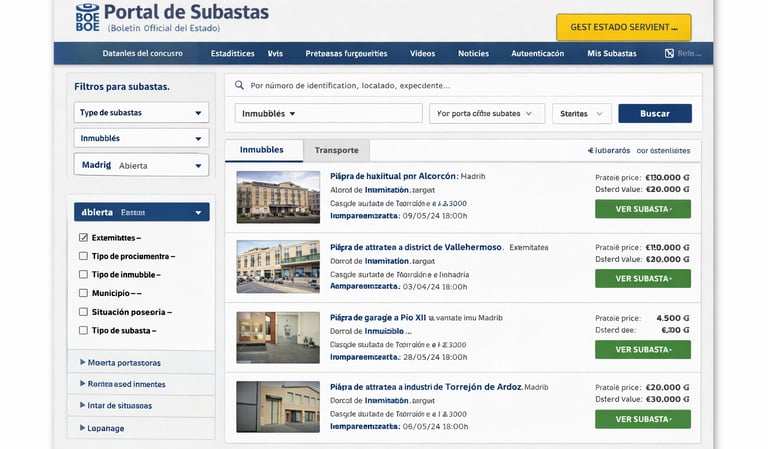
Task: Click the Buscar button
Action: point(655,113)
